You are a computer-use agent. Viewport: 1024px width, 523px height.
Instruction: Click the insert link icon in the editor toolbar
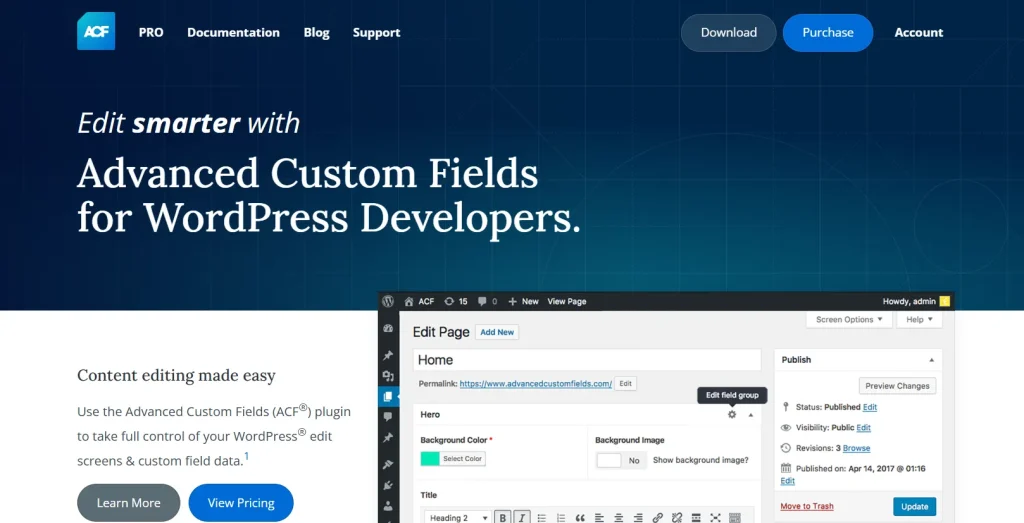[657, 518]
